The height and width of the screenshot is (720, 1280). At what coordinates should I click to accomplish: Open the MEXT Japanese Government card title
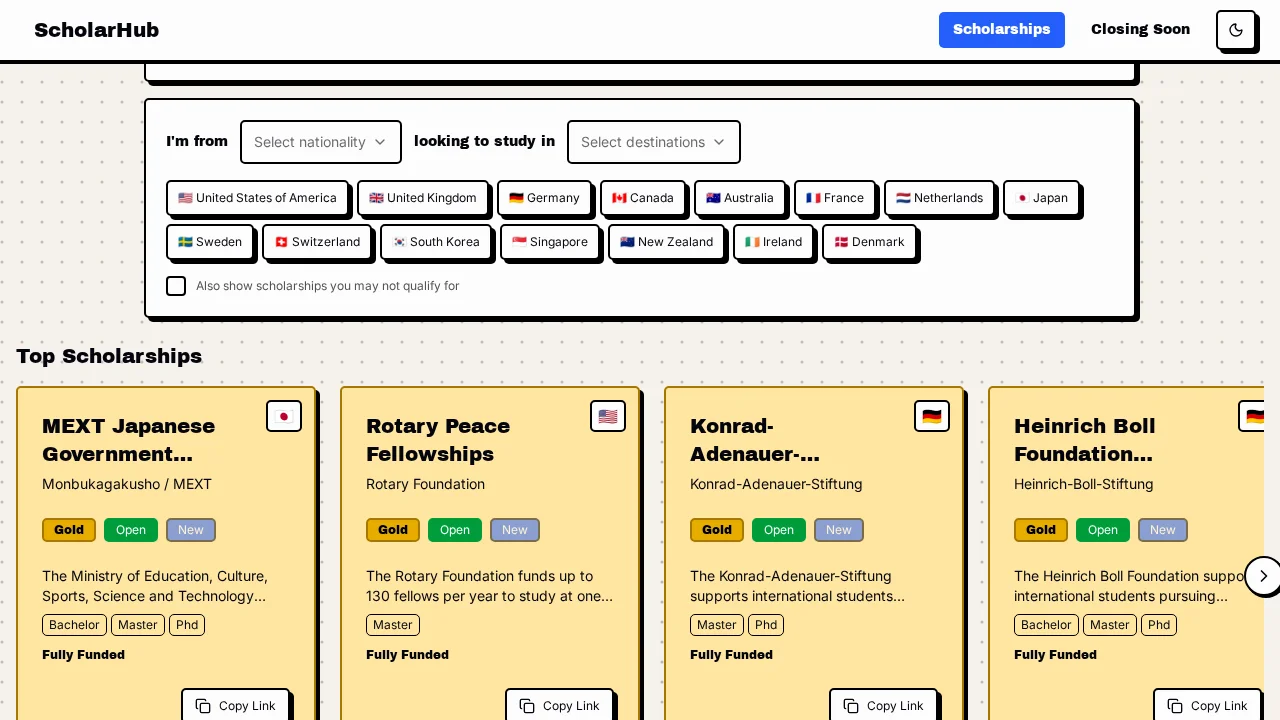tap(128, 440)
